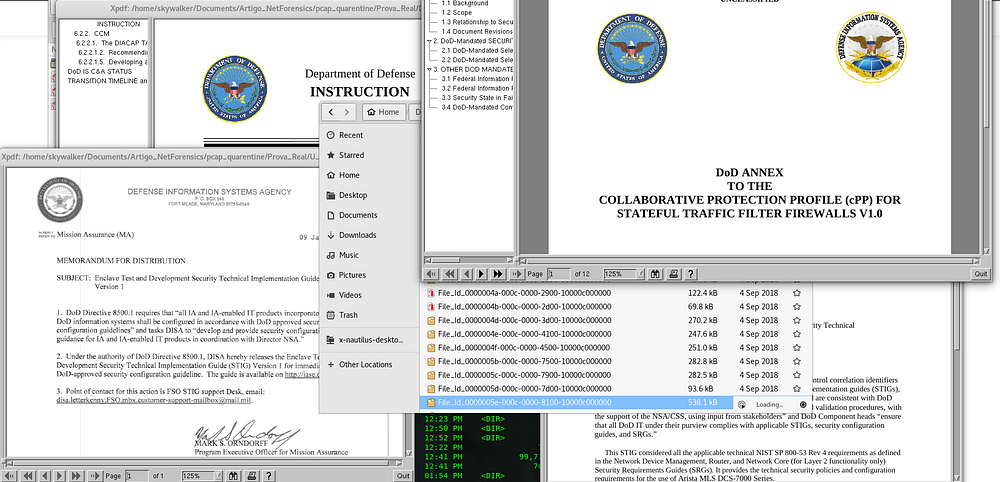Open Downloads in the file manager sidebar
This screenshot has width=1000, height=482.
[357, 235]
